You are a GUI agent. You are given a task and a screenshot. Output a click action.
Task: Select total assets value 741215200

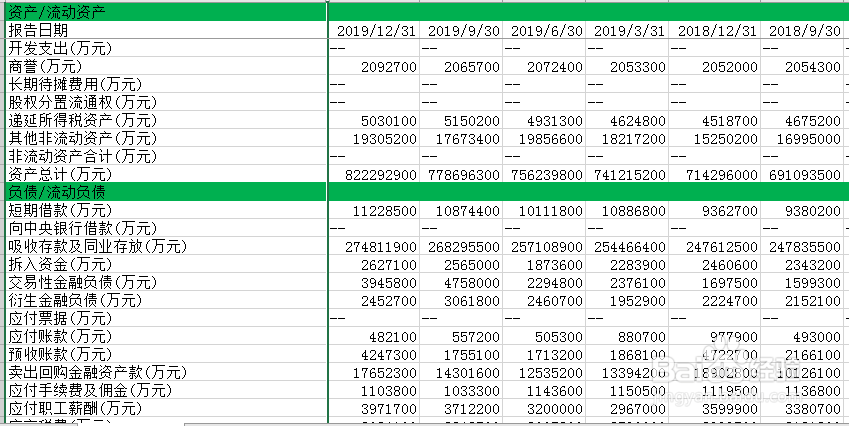click(627, 174)
